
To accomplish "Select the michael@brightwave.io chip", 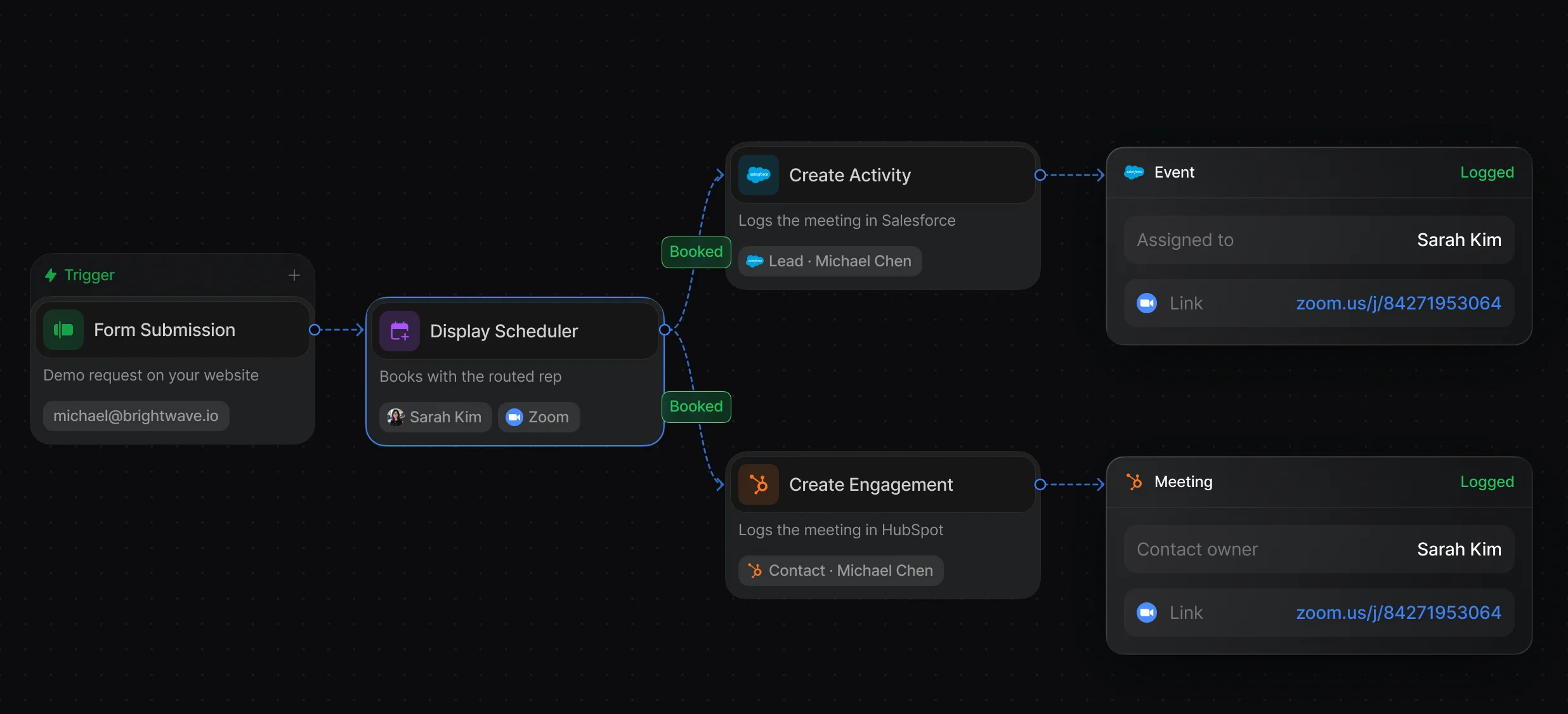I will 136,416.
